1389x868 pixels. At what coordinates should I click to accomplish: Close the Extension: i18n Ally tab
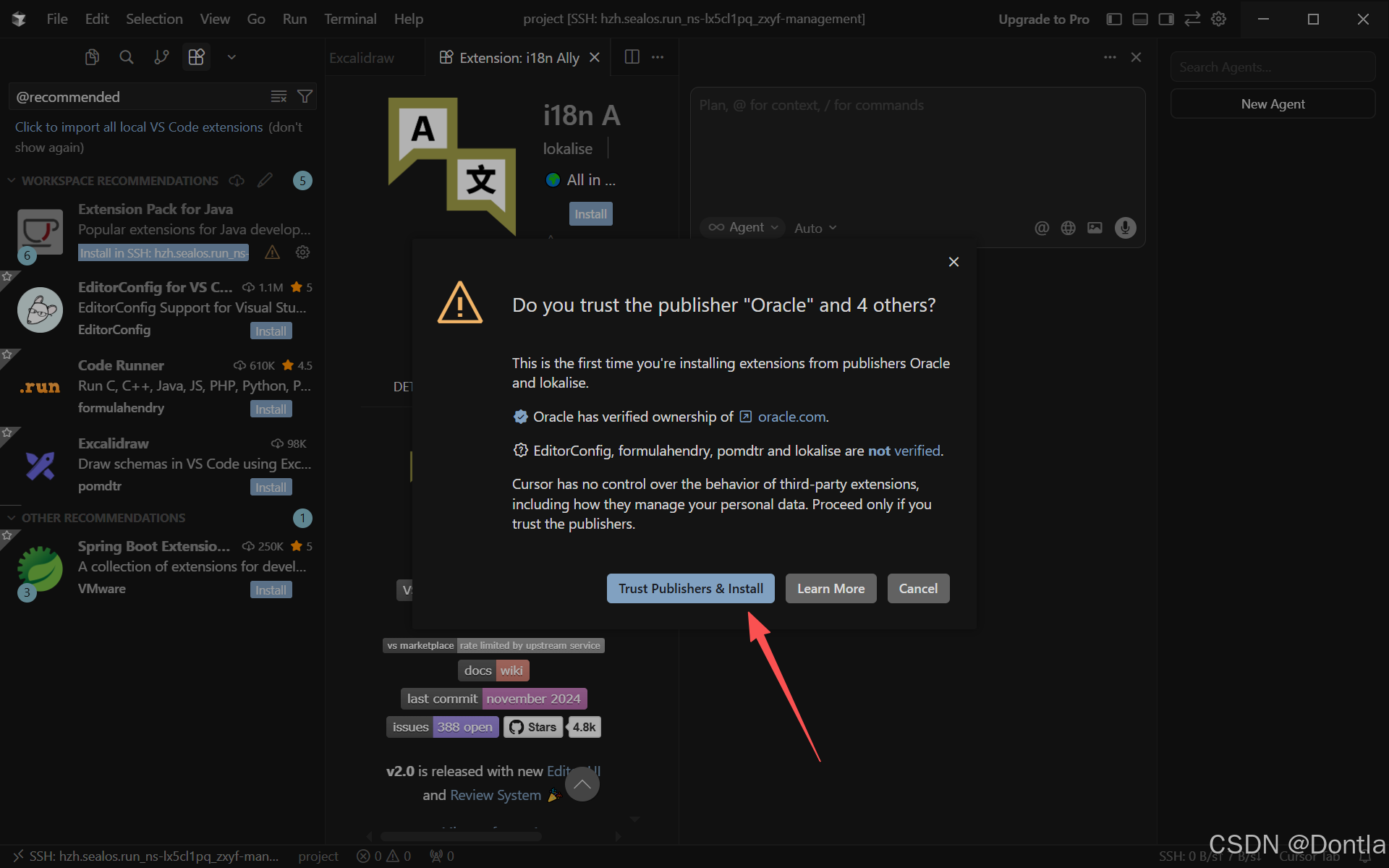click(595, 57)
